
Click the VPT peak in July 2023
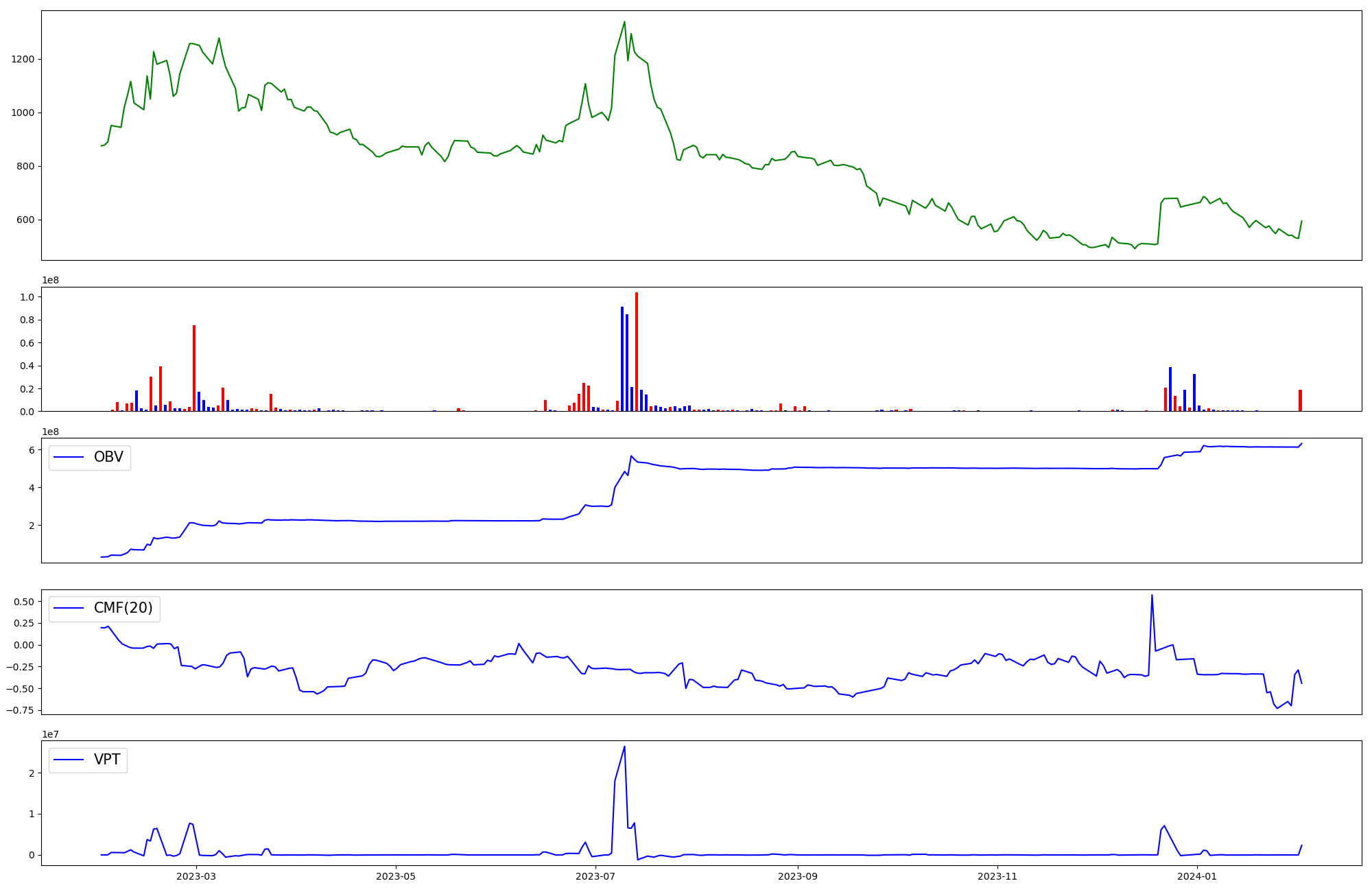[x=624, y=747]
